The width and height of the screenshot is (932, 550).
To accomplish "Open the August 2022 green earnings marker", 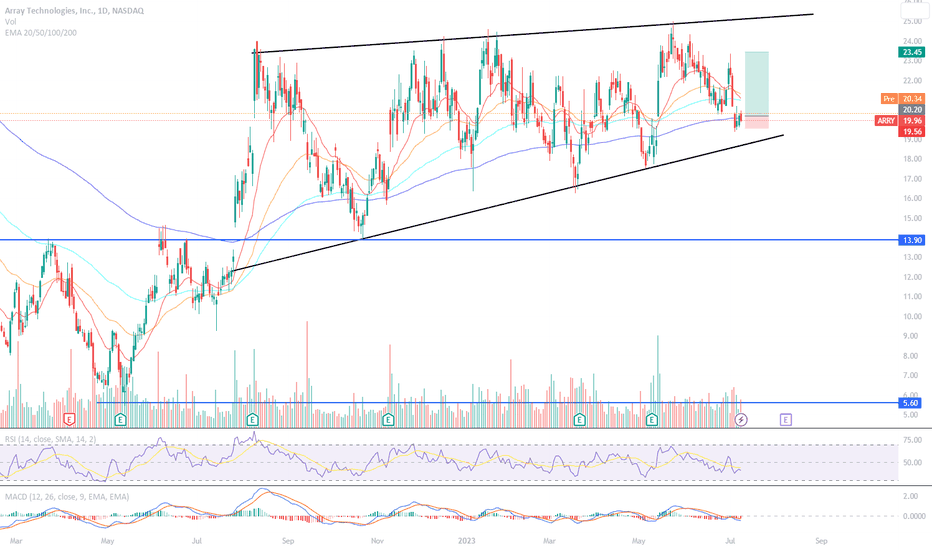I will tap(253, 420).
